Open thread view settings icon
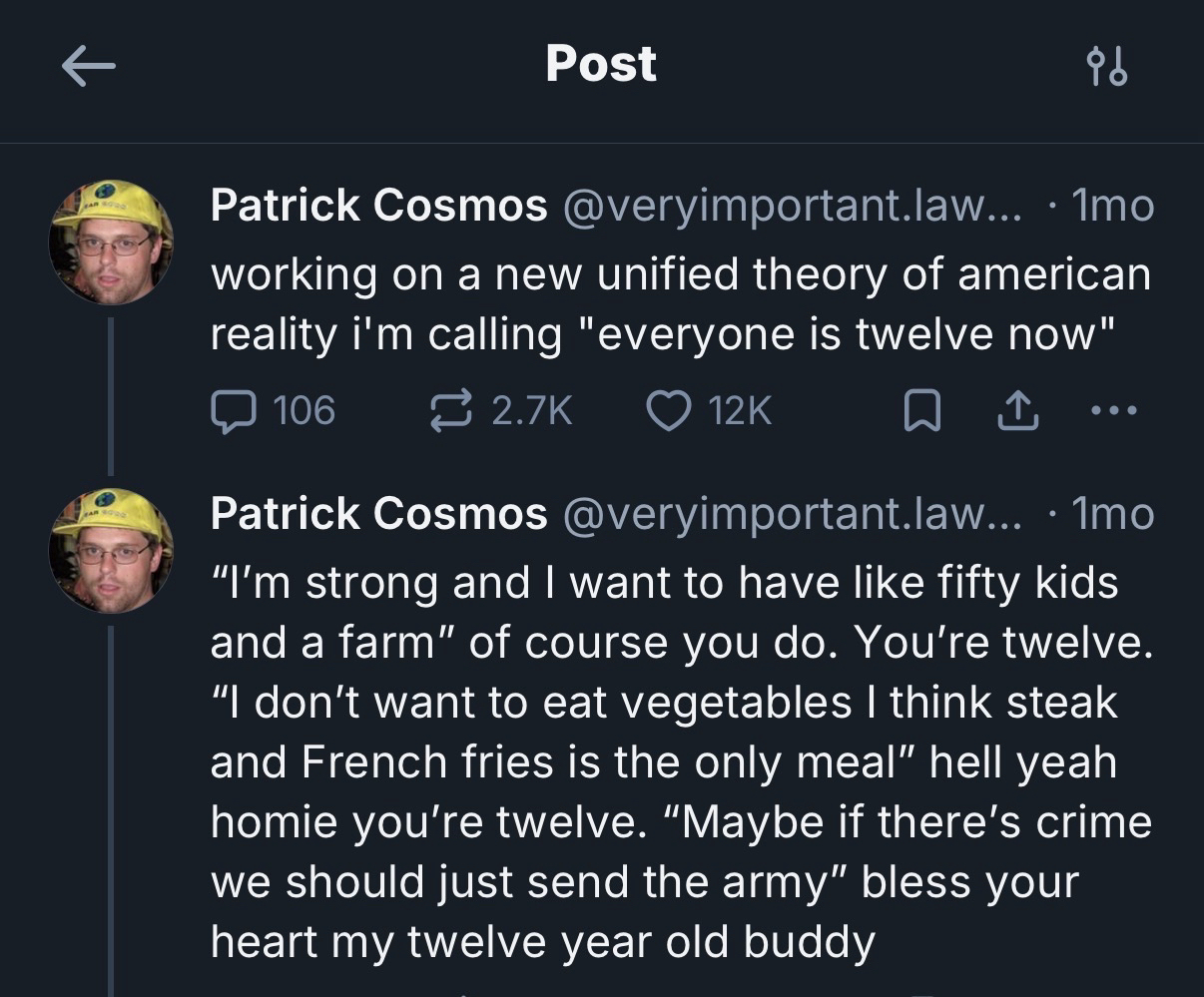1204x997 pixels. (1106, 67)
